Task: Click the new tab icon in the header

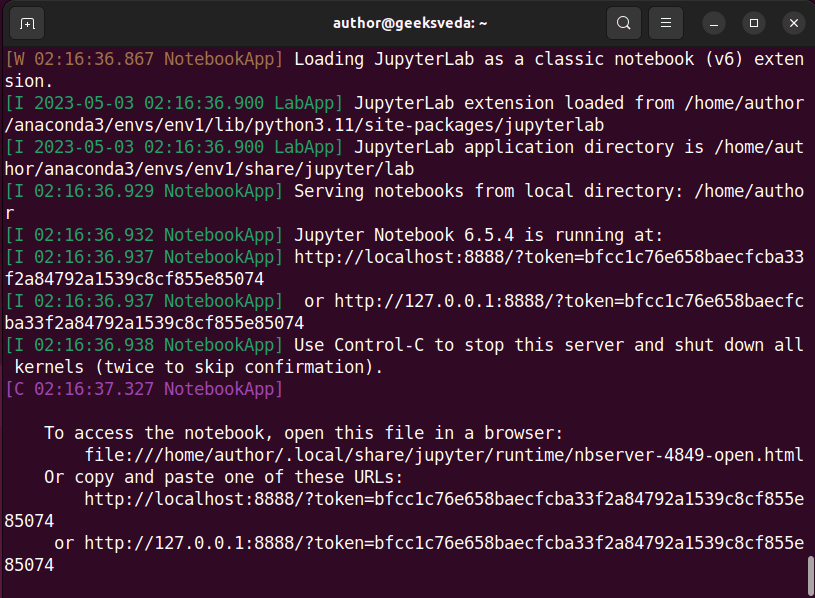Action: coord(27,22)
